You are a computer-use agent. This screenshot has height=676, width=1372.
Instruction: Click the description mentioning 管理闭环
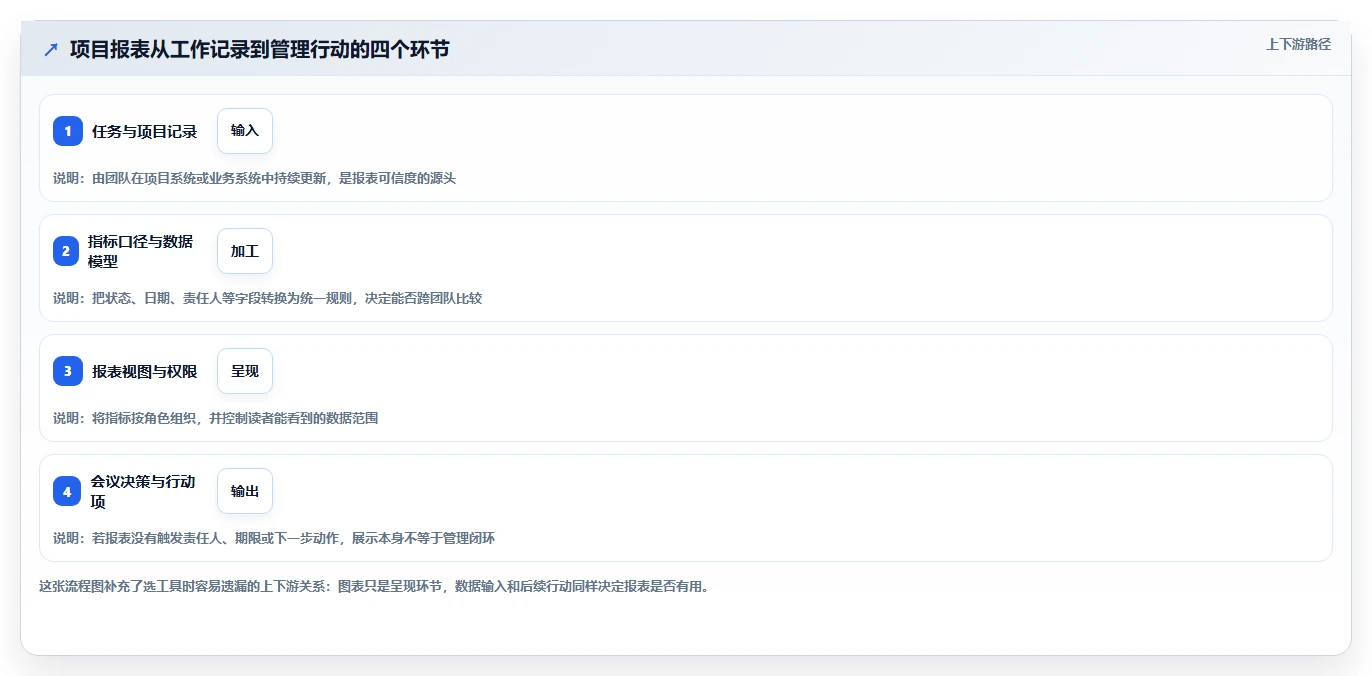(274, 538)
